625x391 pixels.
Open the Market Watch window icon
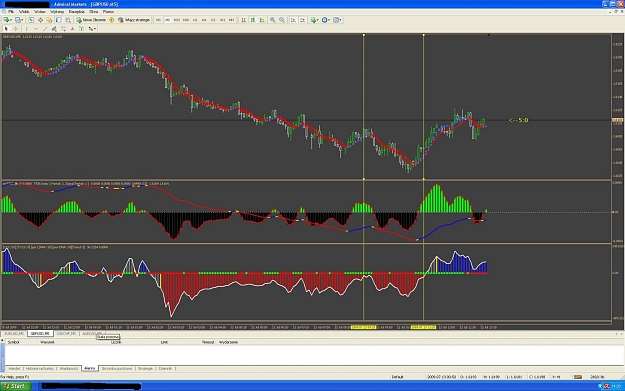31,20
